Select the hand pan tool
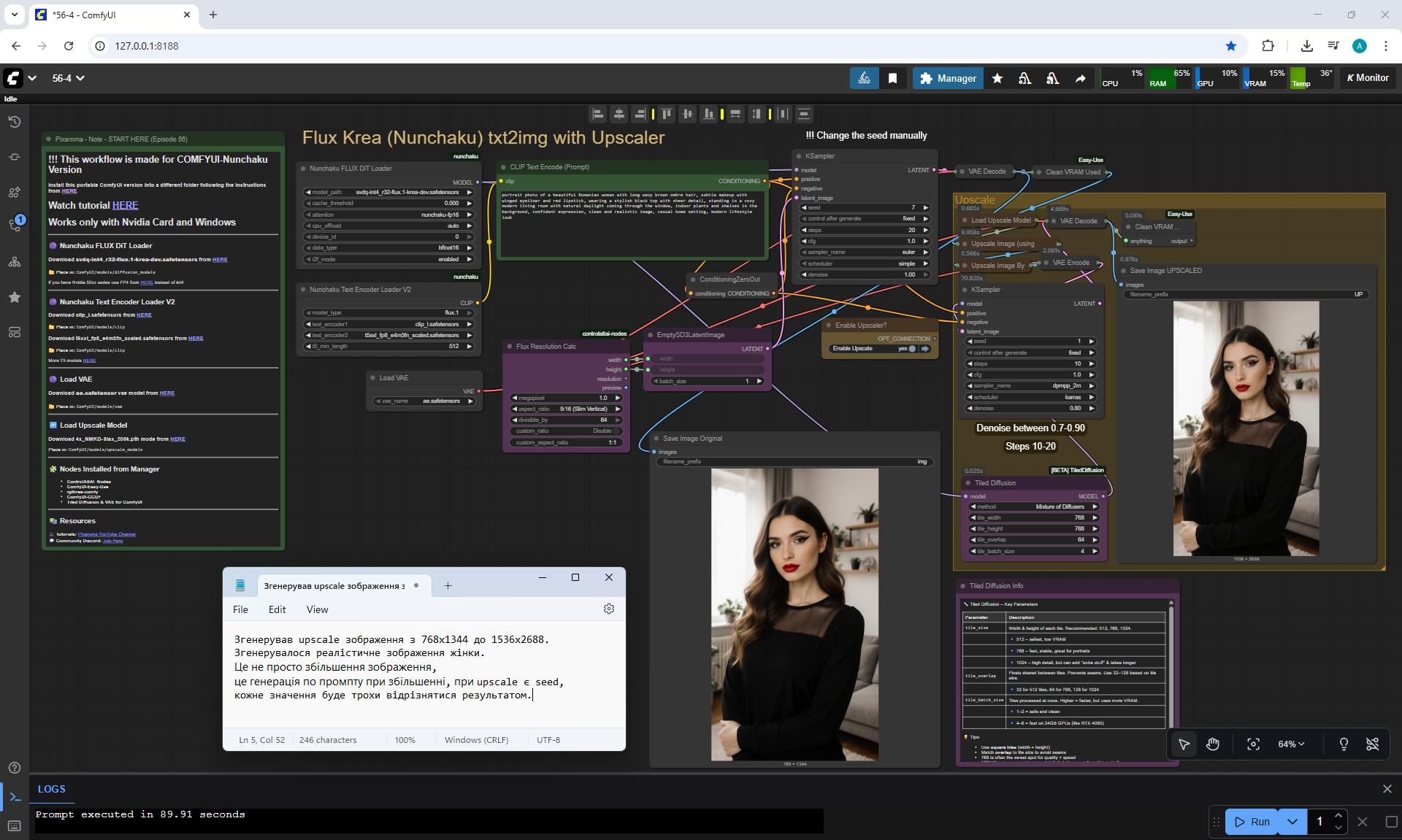 1213,744
